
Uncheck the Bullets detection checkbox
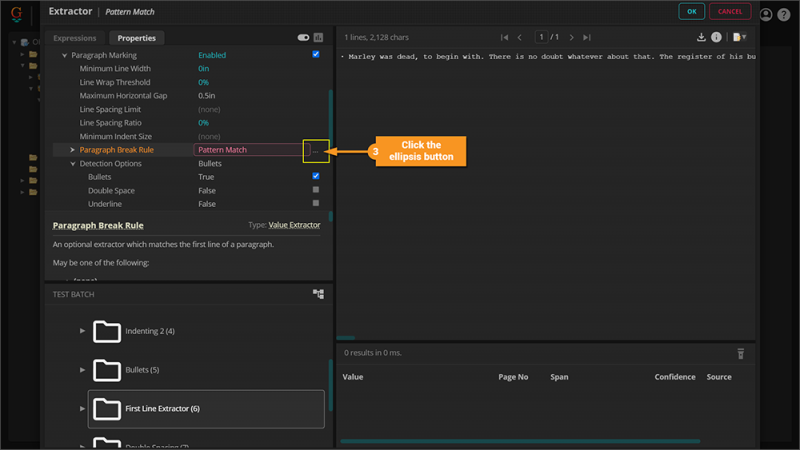(x=316, y=177)
